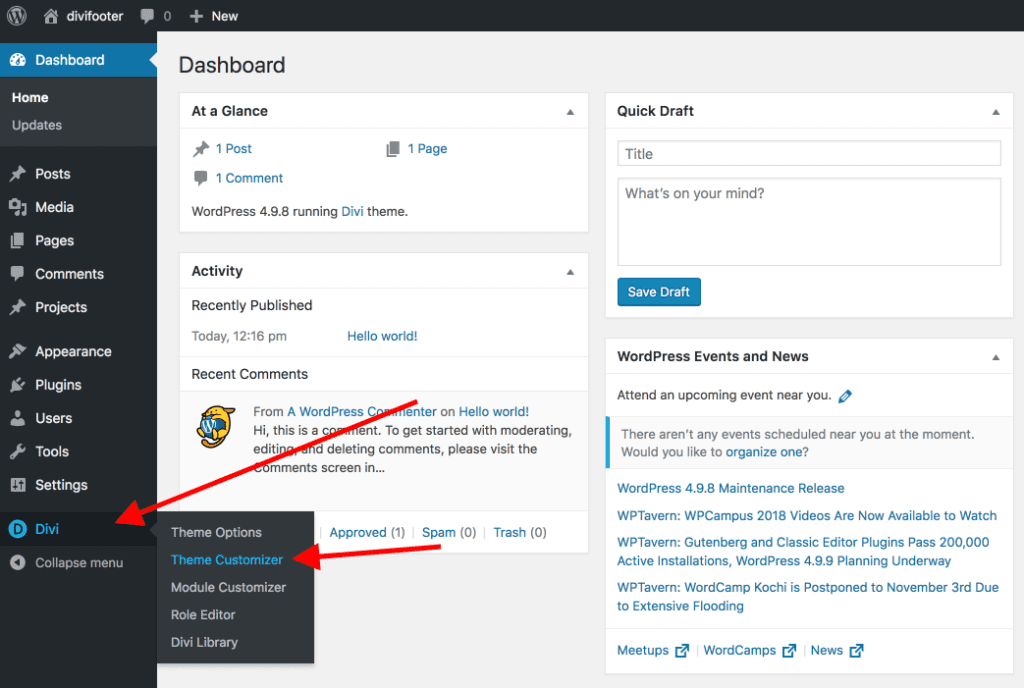Open Role Editor in Divi submenu
The height and width of the screenshot is (688, 1024).
click(202, 614)
